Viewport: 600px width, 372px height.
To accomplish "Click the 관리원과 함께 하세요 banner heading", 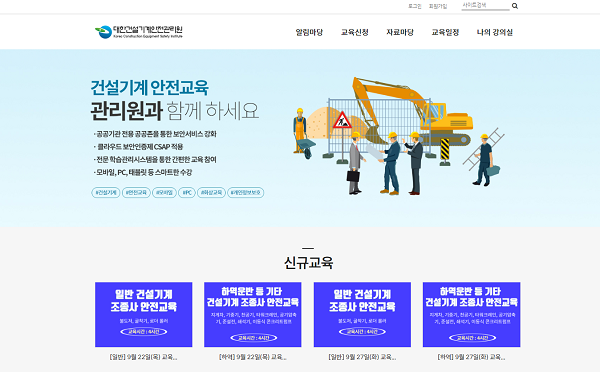I will point(174,111).
